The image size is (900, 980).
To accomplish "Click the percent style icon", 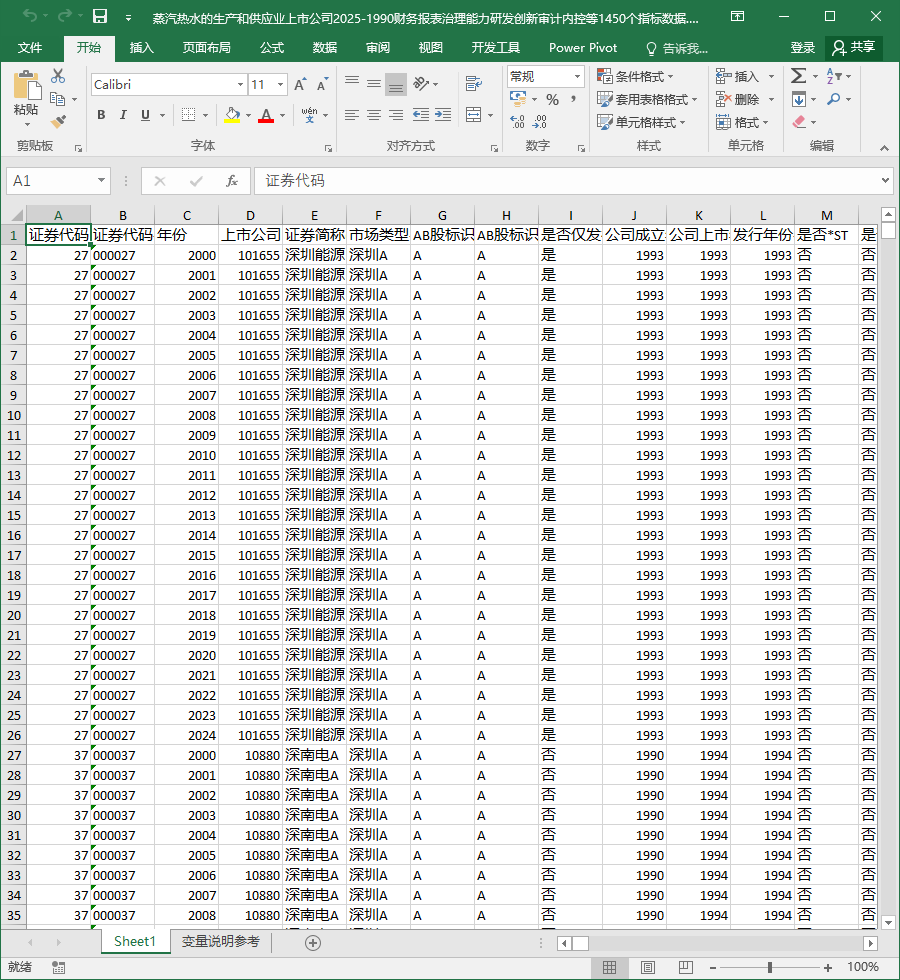I will point(552,99).
